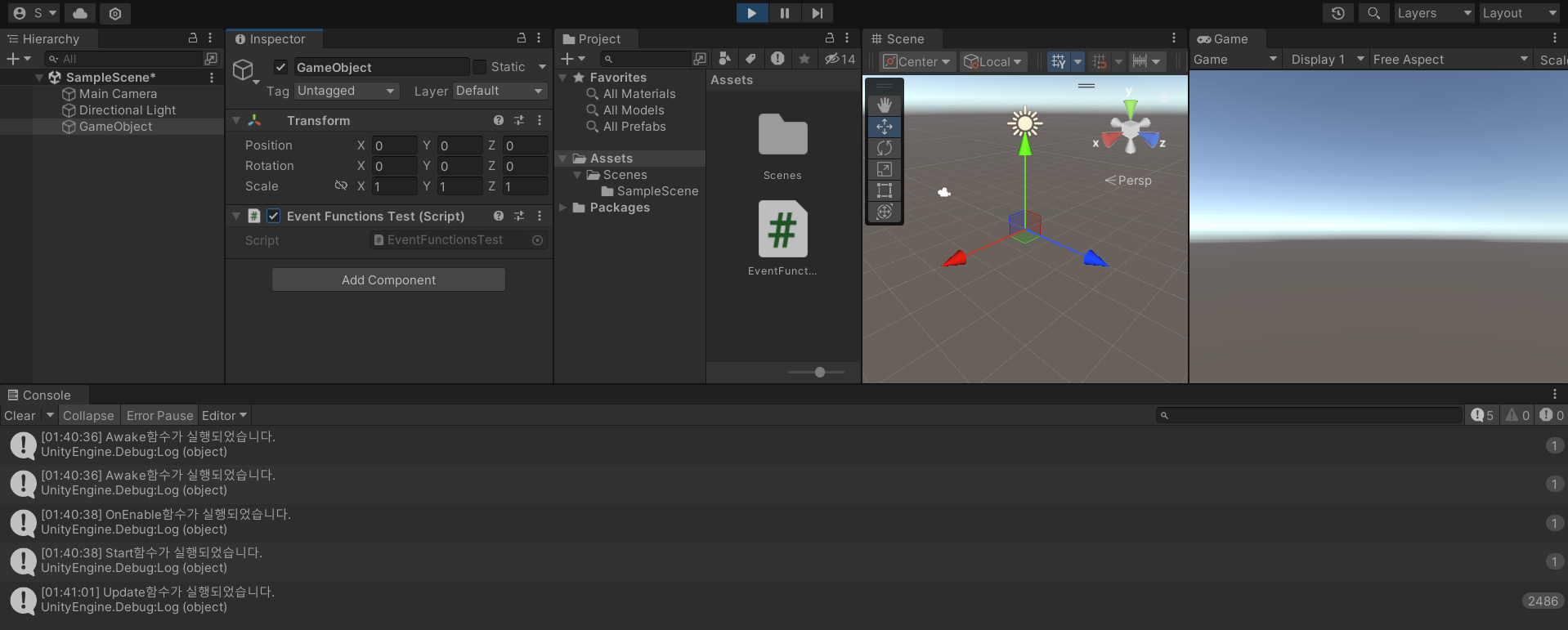This screenshot has height=630, width=1568.
Task: Select the Rotate tool in Scene
Action: coord(885,148)
